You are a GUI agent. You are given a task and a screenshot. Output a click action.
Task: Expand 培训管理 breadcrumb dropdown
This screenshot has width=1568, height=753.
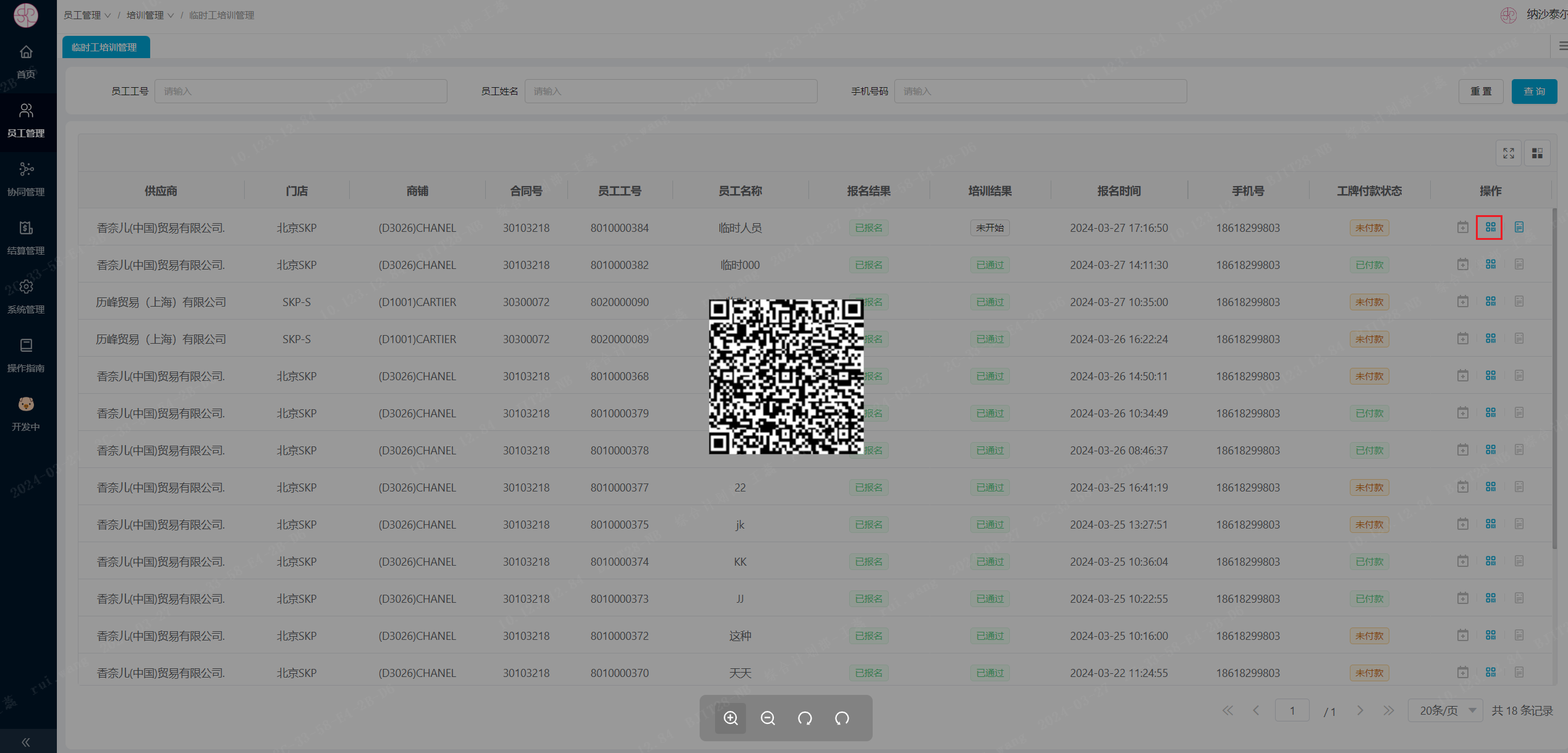pyautogui.click(x=150, y=15)
